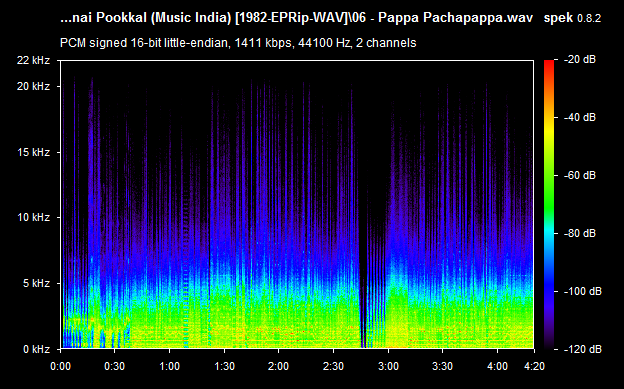
Task: Click the '-80 dB' legend label
Action: click(x=580, y=233)
